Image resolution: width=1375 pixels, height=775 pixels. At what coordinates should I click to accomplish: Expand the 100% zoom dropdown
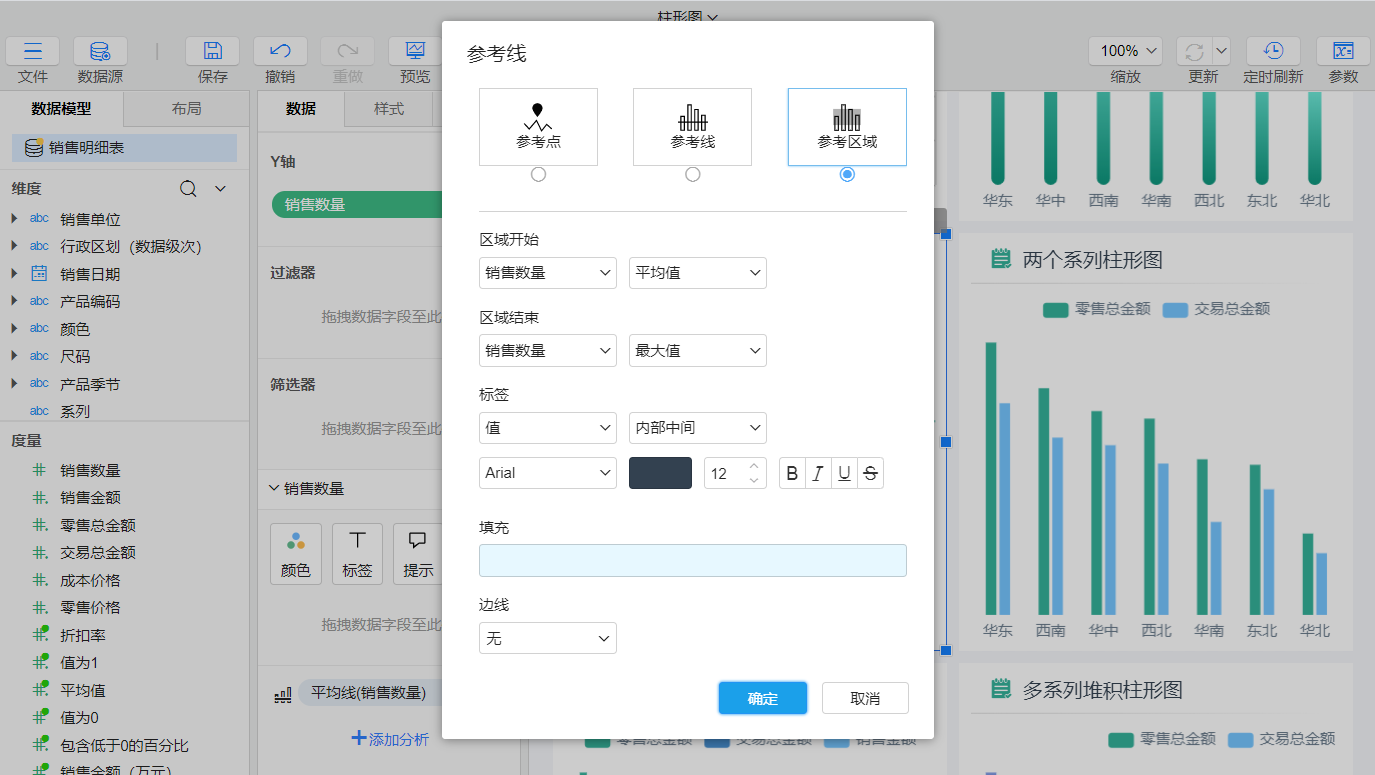1124,50
